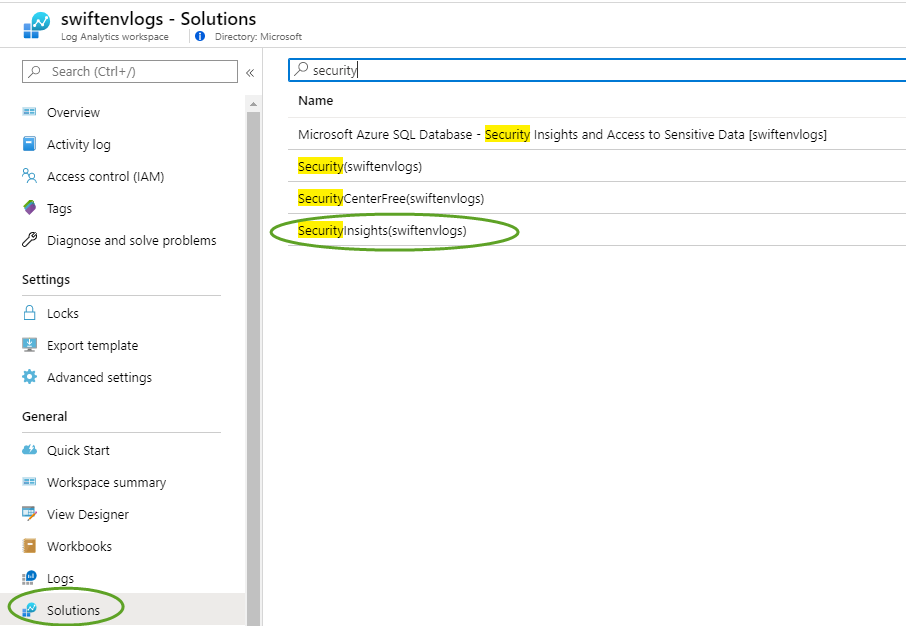This screenshot has height=626, width=906.
Task: Click the Solutions icon in sidebar
Action: point(29,609)
